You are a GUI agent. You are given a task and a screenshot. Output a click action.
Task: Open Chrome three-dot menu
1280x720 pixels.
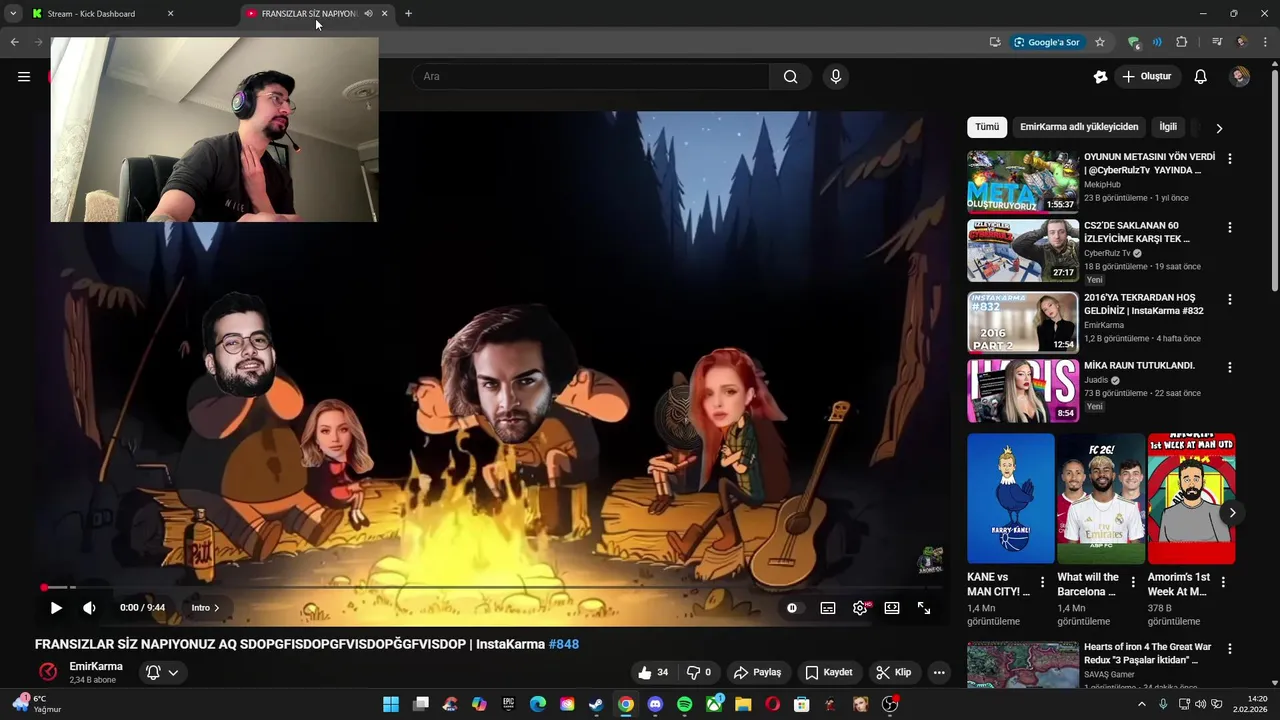(1265, 42)
